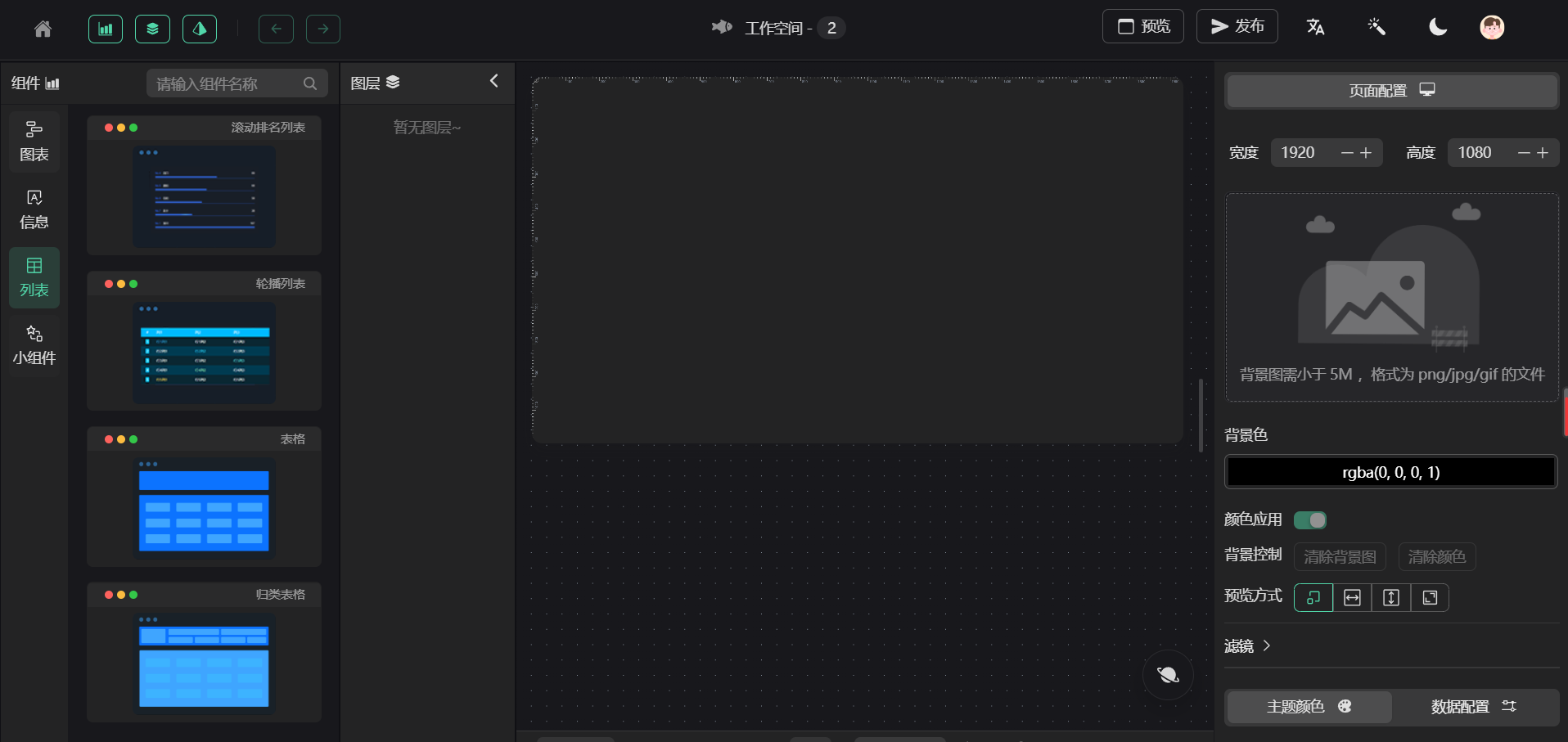Click the redo arrow icon
Viewport: 1568px width, 742px height.
pyautogui.click(x=322, y=28)
